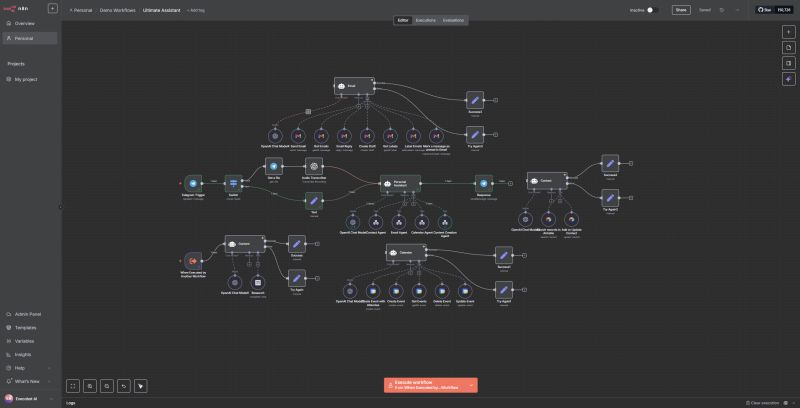800x408 pixels.
Task: Add a sticky note to canvas
Action: 788,47
